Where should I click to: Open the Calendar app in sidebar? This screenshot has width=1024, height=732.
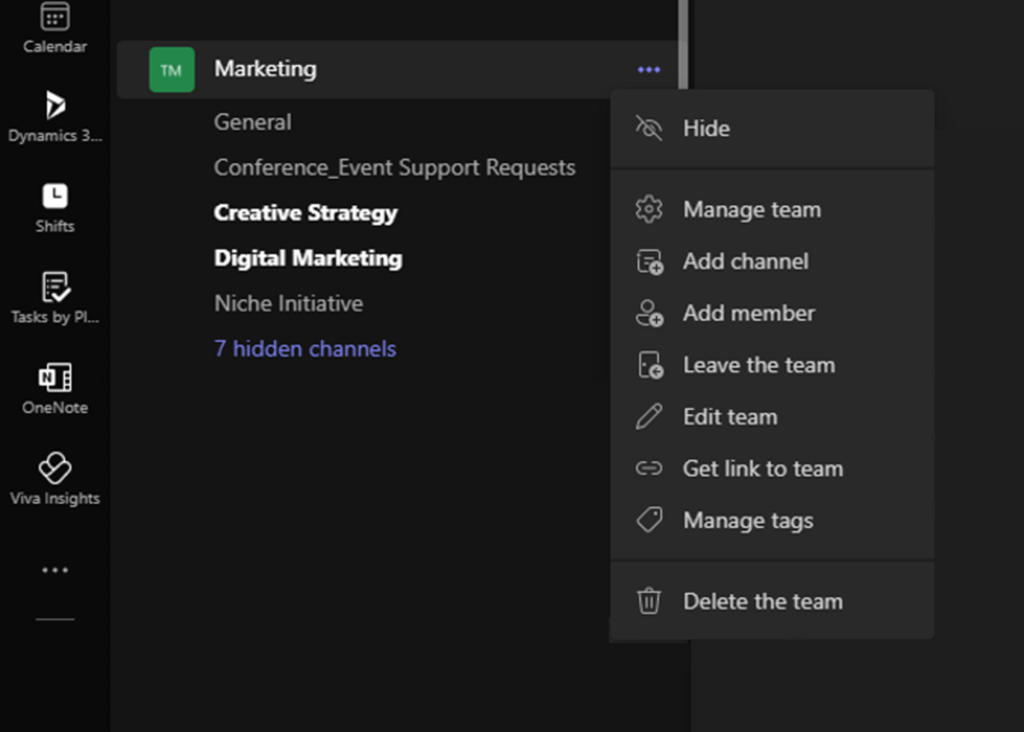[x=55, y=28]
